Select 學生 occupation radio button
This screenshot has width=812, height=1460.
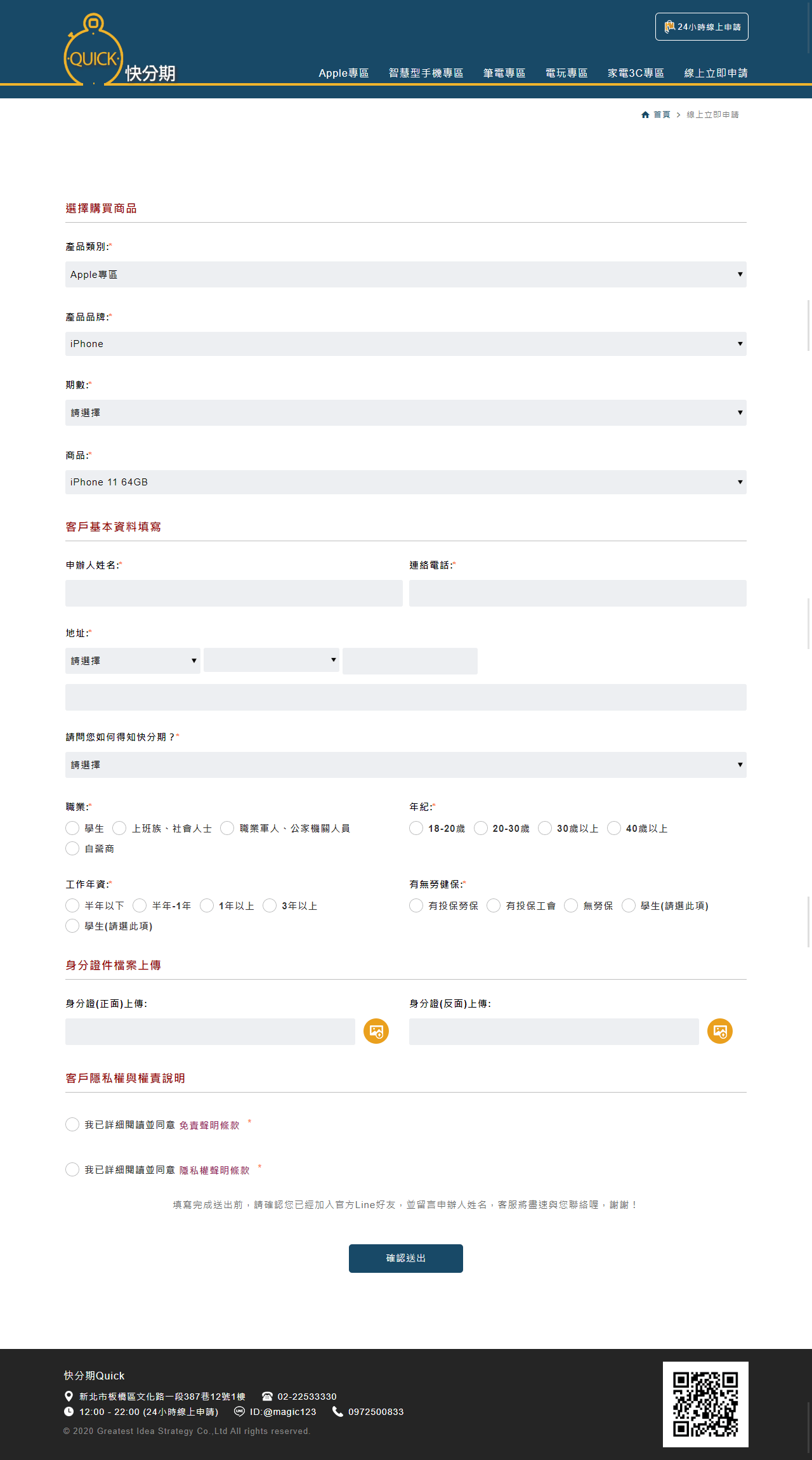[x=72, y=828]
